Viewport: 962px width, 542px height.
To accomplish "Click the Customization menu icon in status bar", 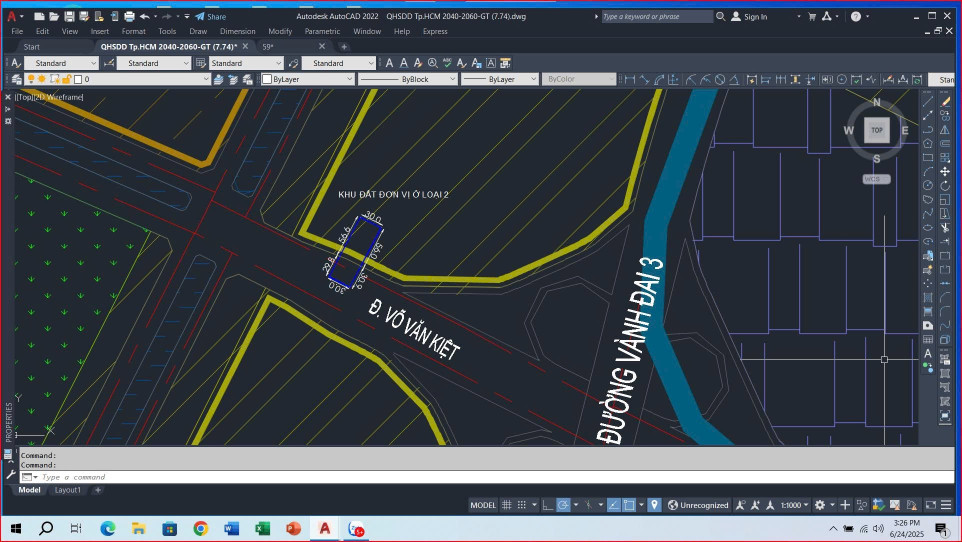I will 945,505.
